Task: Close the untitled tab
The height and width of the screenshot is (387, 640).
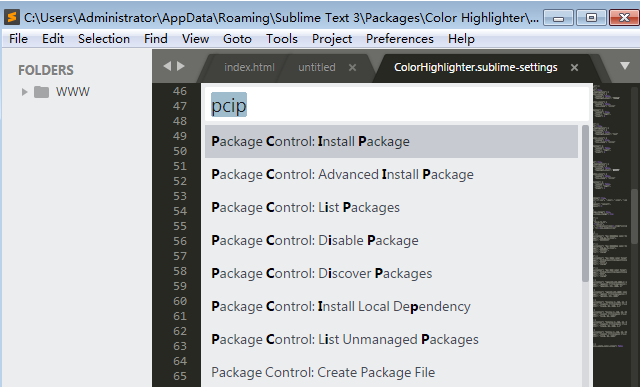Action: point(352,68)
